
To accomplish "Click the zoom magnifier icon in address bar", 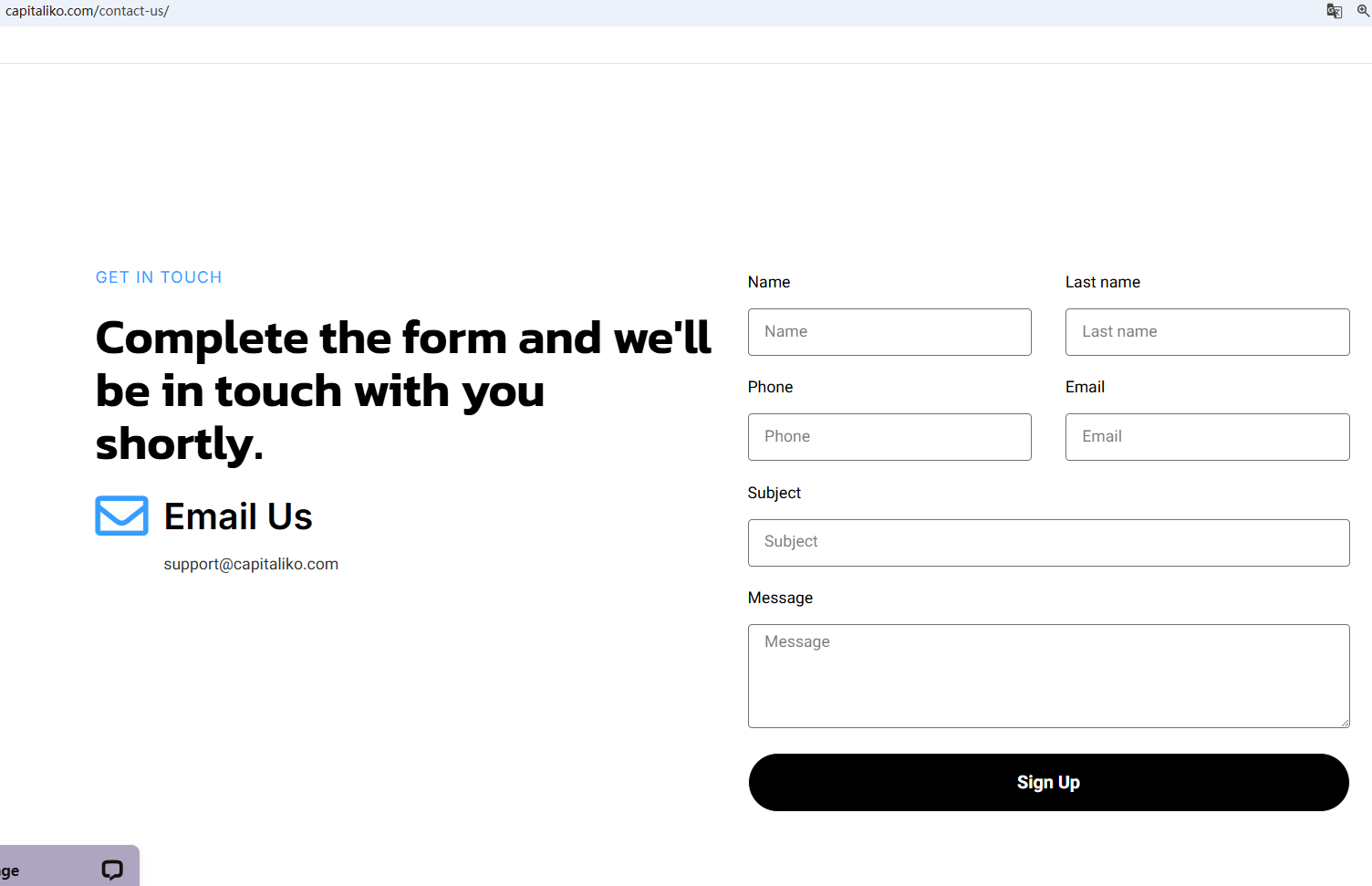I will coord(1363,11).
